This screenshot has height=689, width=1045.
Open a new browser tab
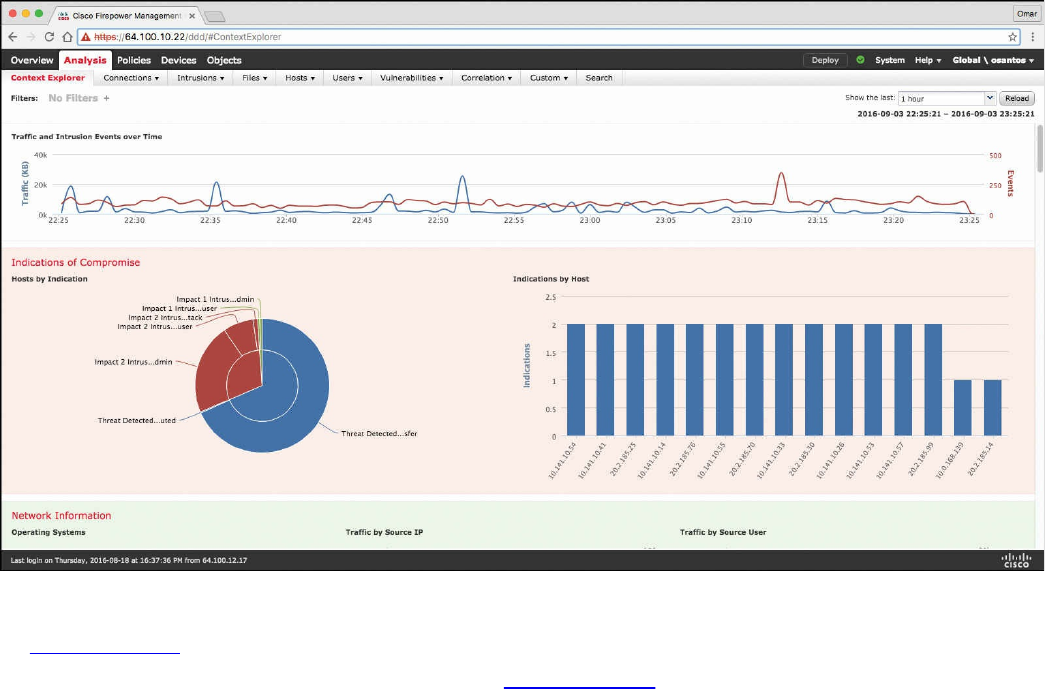pyautogui.click(x=214, y=16)
